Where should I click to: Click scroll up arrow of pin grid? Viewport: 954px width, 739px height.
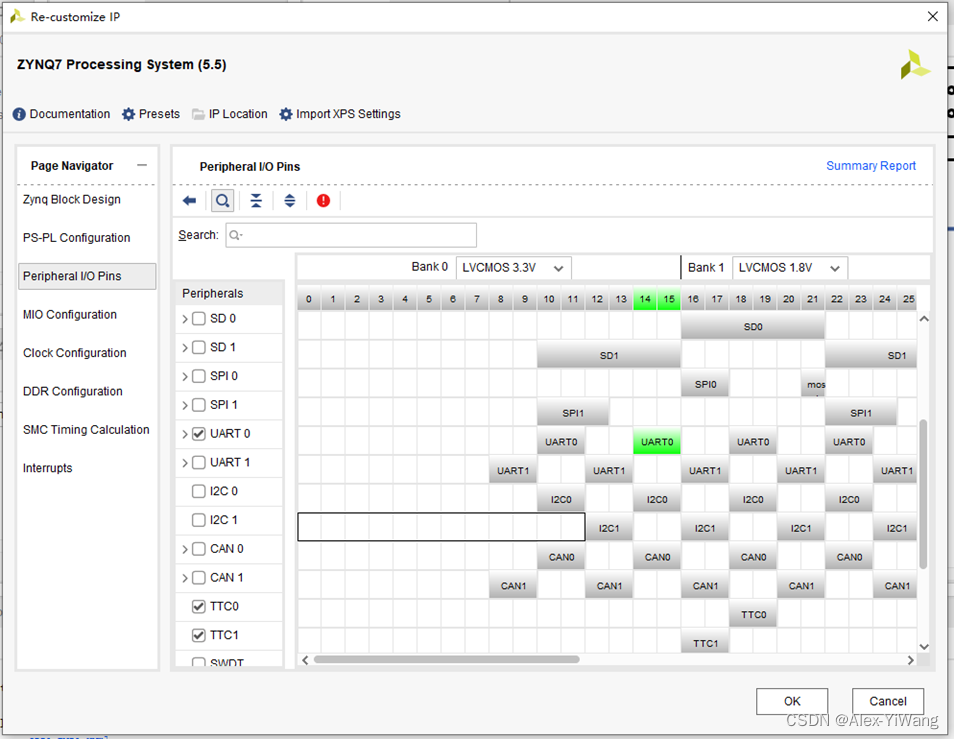[x=924, y=319]
